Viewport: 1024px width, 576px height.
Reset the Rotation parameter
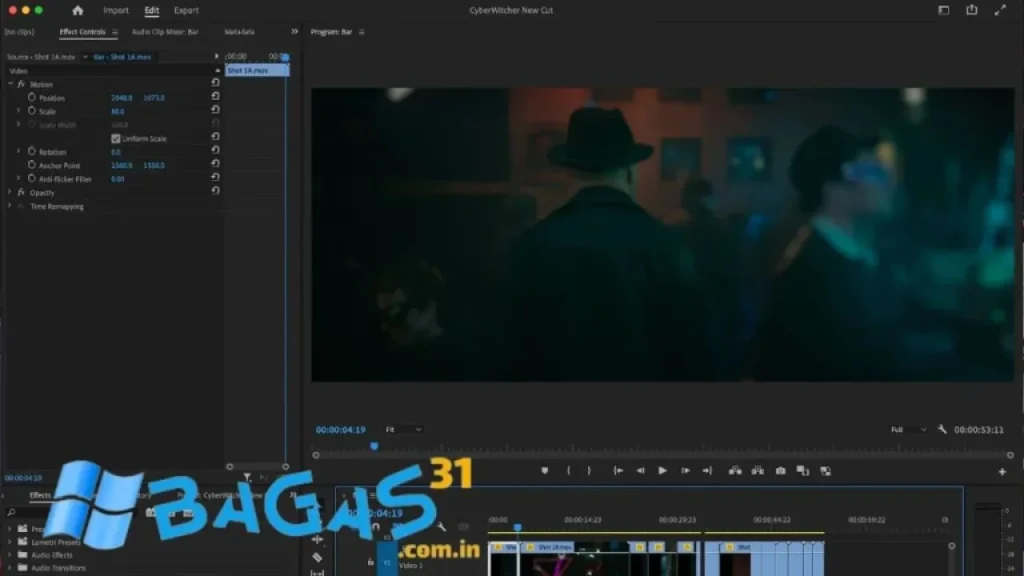point(216,150)
